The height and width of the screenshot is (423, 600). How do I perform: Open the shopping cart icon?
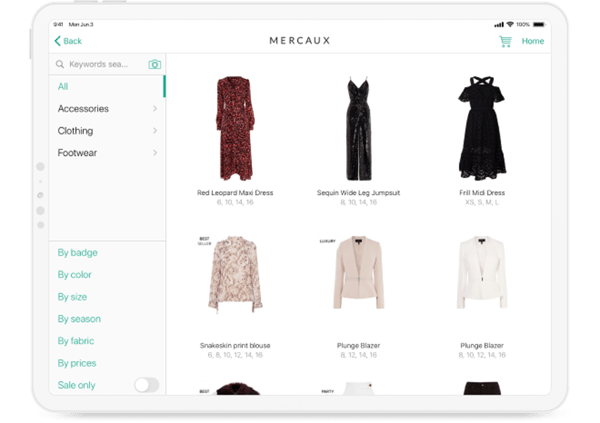pos(505,41)
